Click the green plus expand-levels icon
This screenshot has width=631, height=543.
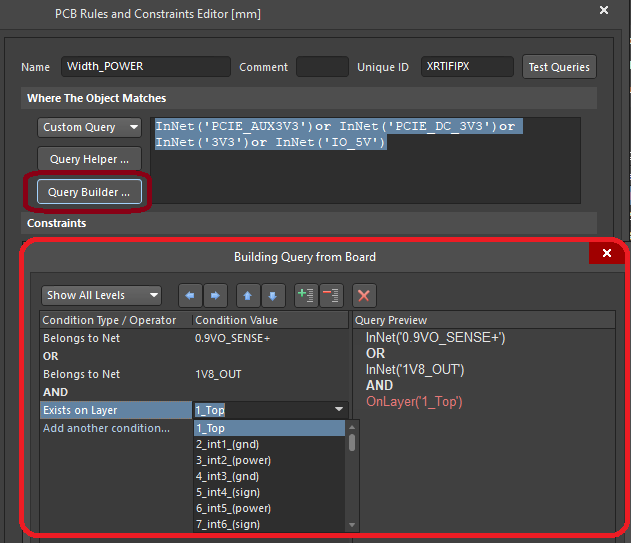[306, 295]
